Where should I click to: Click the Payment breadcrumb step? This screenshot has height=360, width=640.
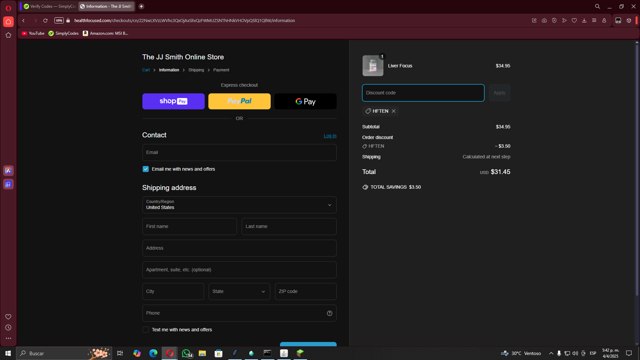click(221, 70)
